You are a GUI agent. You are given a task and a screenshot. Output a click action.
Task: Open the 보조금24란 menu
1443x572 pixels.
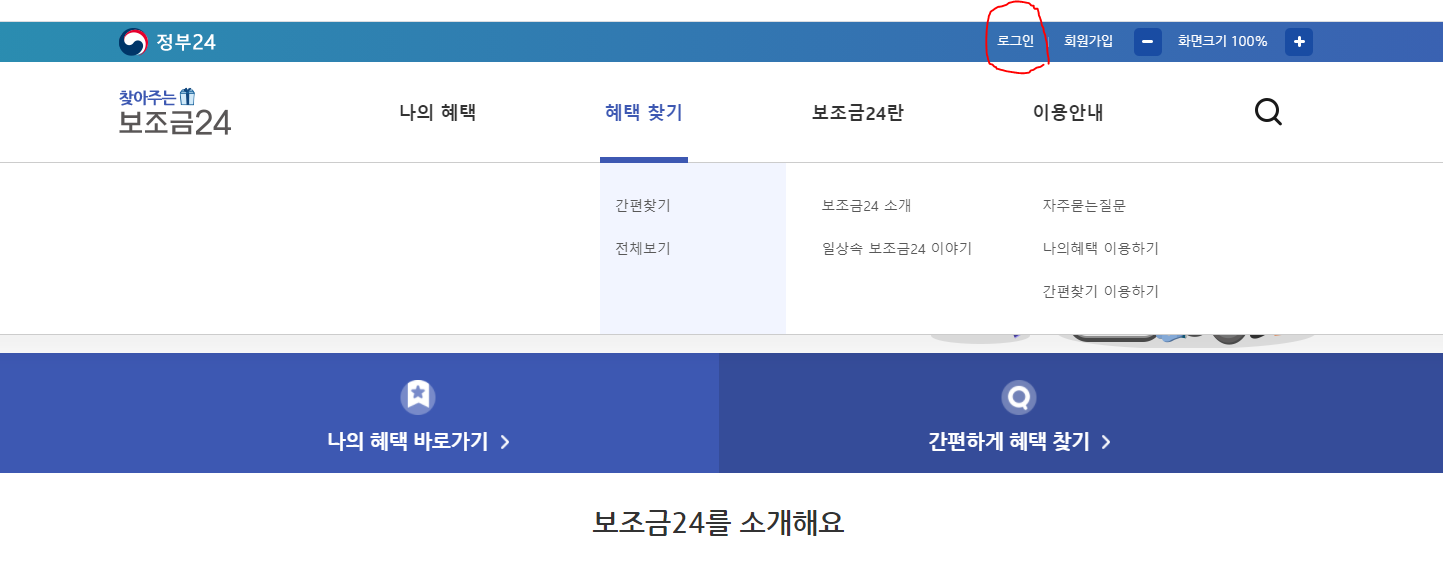[857, 112]
